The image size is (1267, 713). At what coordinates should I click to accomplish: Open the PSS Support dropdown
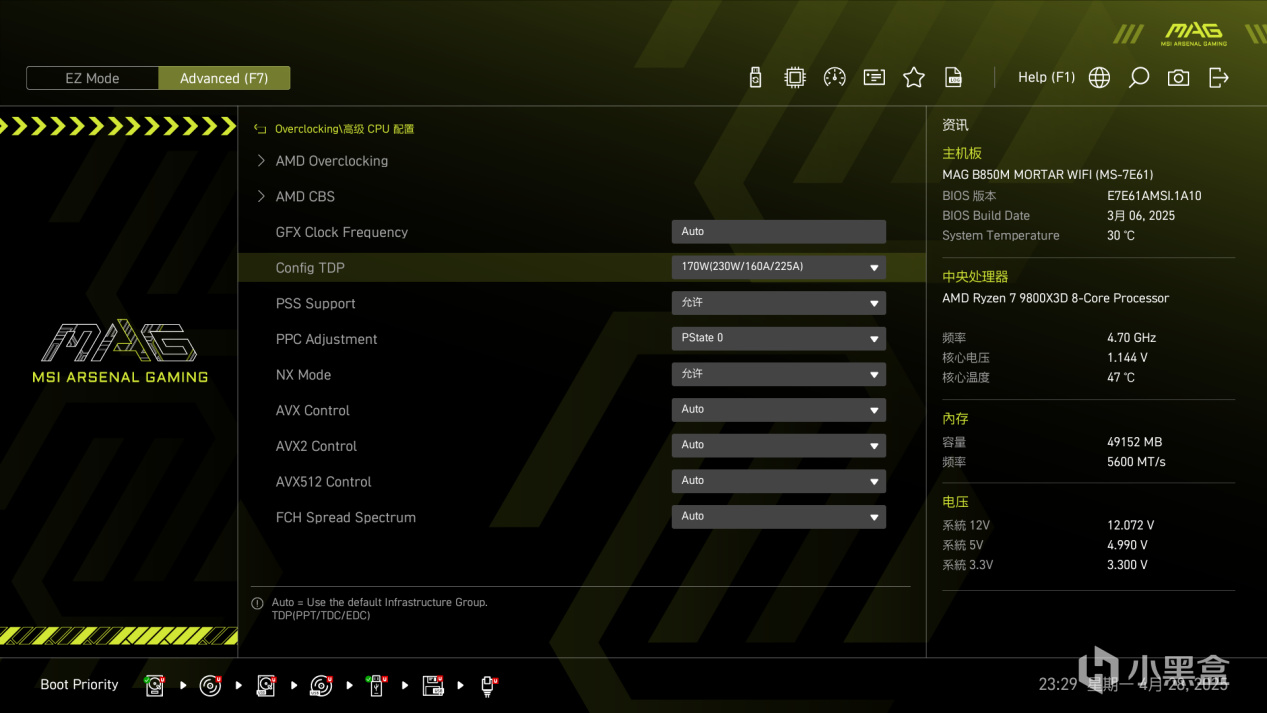click(x=779, y=303)
